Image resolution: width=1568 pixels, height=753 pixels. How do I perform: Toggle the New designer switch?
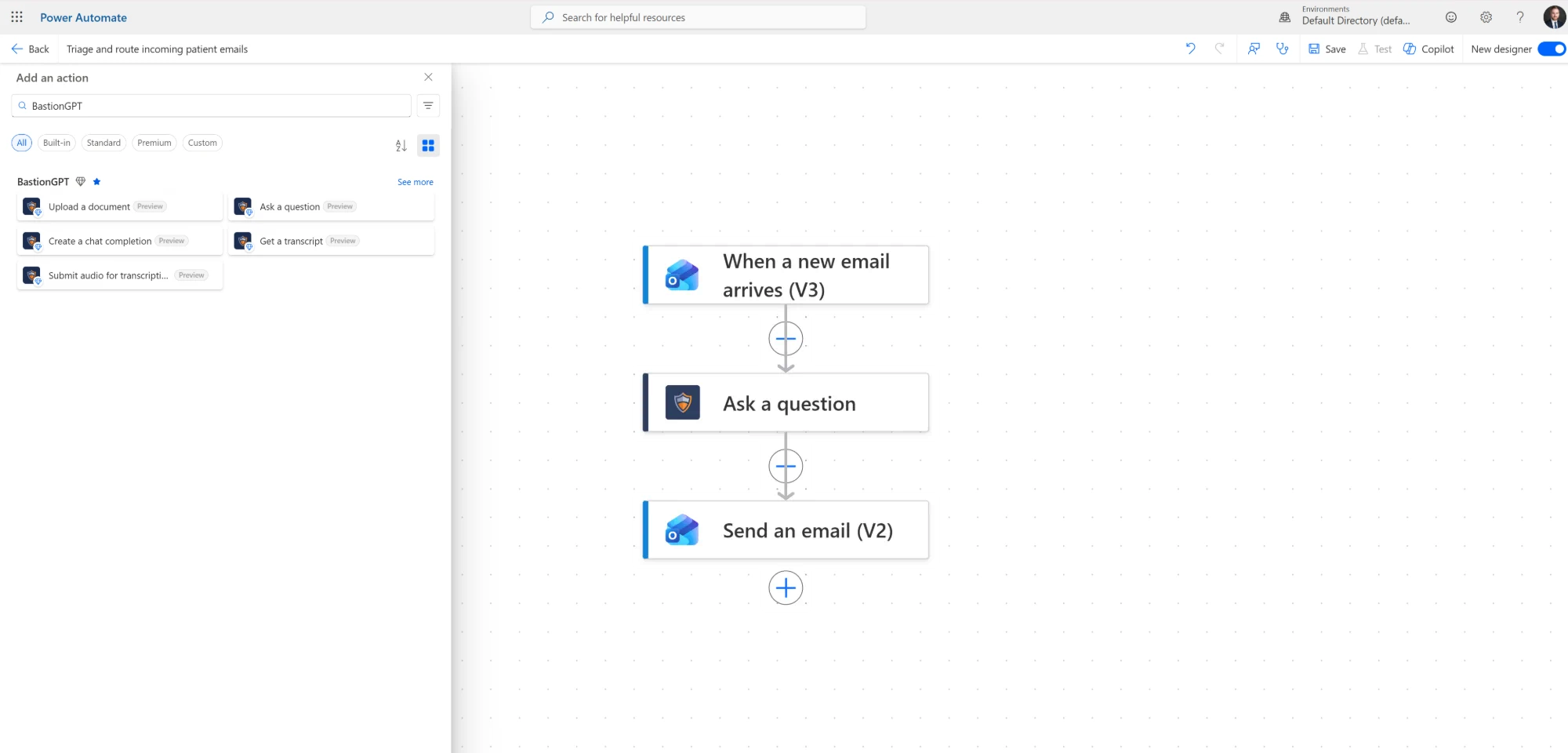click(x=1552, y=49)
